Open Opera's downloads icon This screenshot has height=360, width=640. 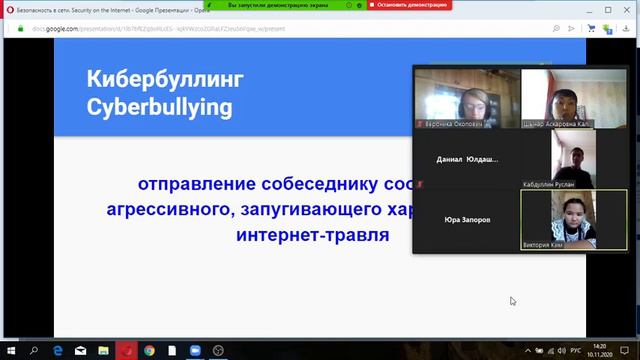click(626, 29)
